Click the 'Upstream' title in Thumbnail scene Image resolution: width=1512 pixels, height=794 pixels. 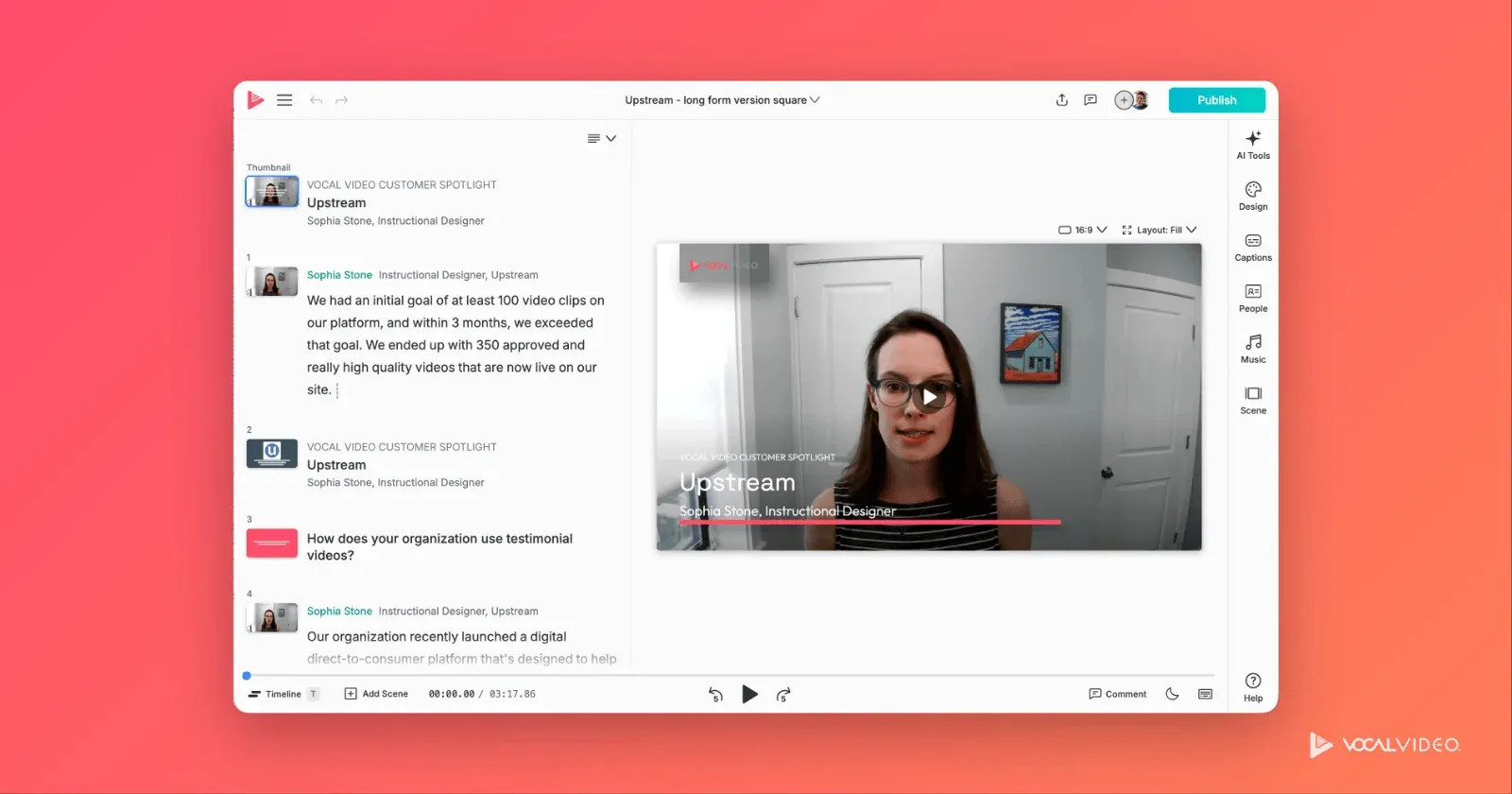click(336, 202)
